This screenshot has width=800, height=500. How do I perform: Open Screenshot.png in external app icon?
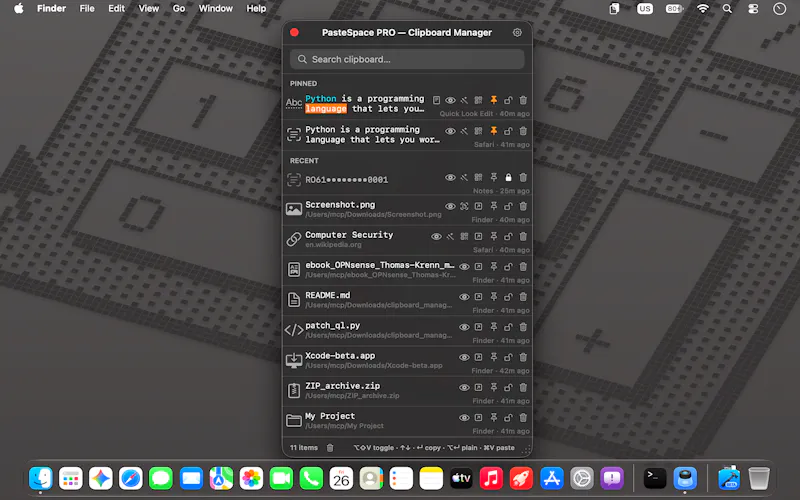click(478, 207)
